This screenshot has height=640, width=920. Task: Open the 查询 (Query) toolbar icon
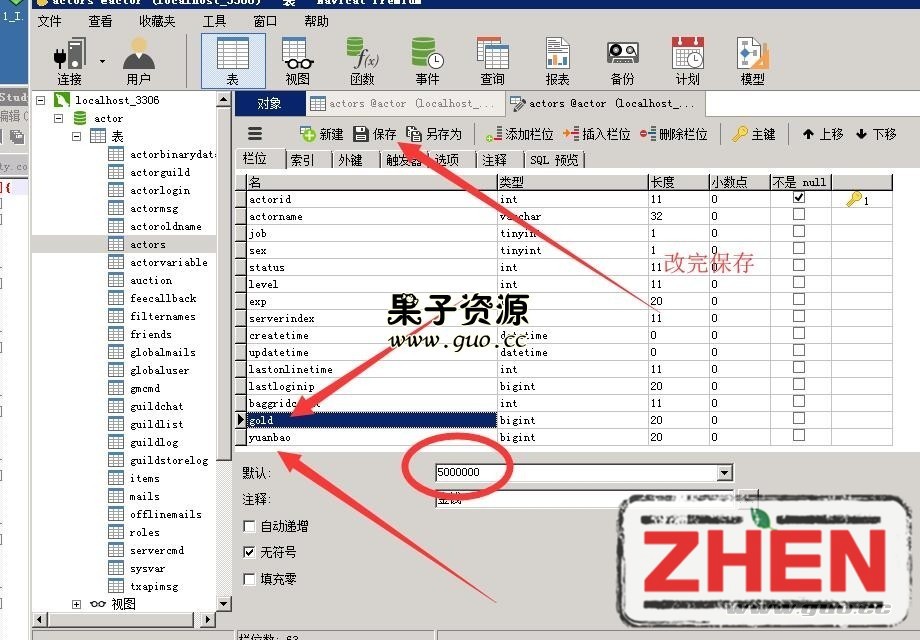492,60
